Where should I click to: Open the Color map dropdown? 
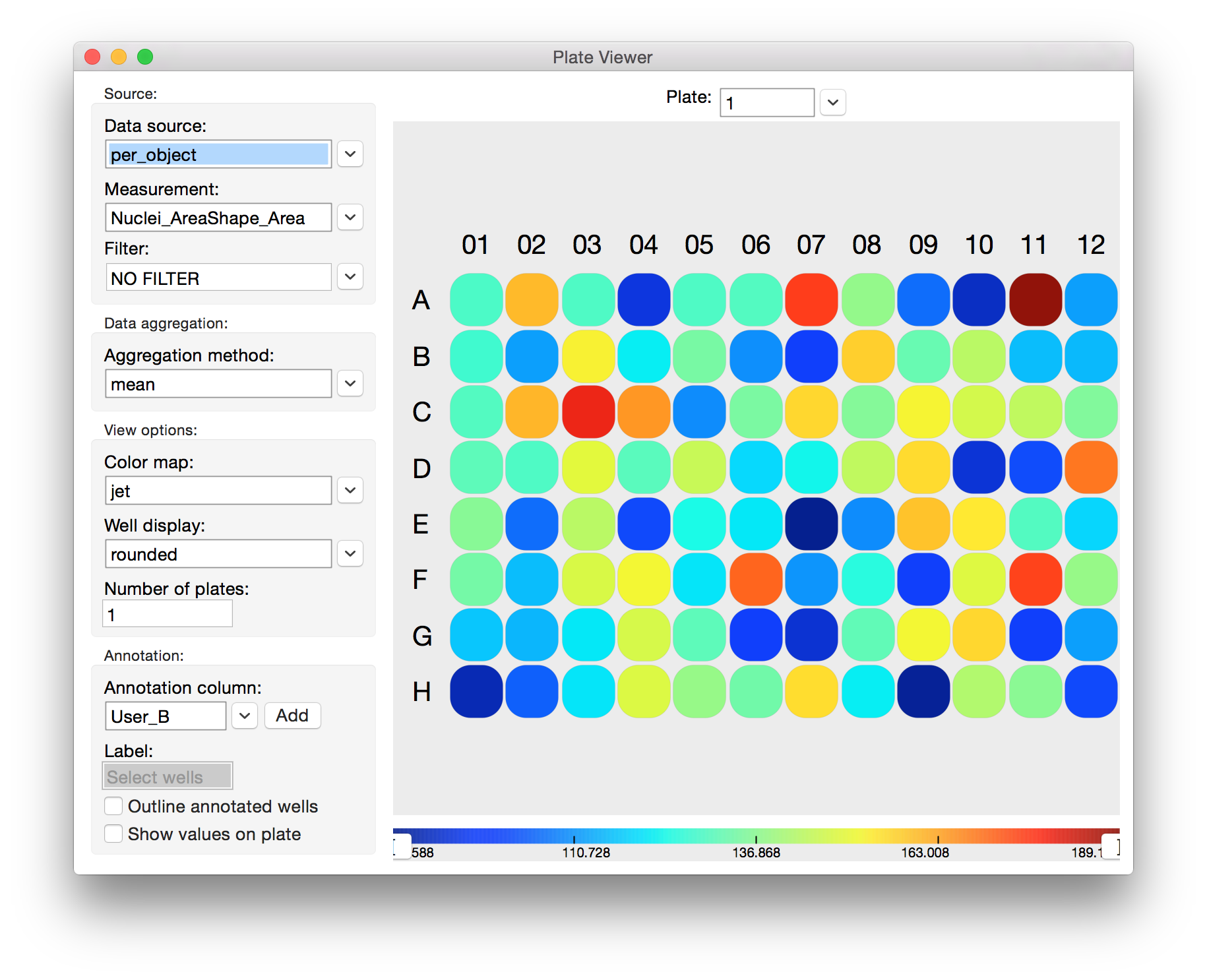coord(350,491)
